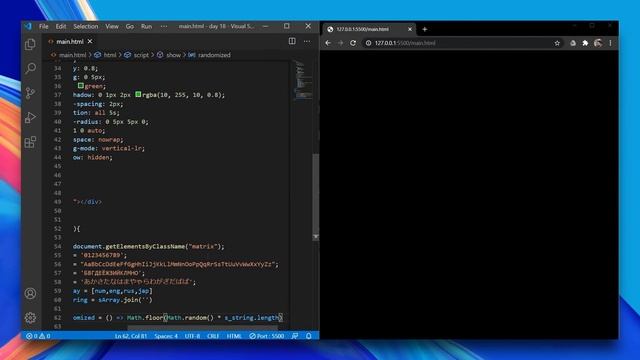Click the rgba color swatch on line 37
640x360 pixels.
coord(138,95)
